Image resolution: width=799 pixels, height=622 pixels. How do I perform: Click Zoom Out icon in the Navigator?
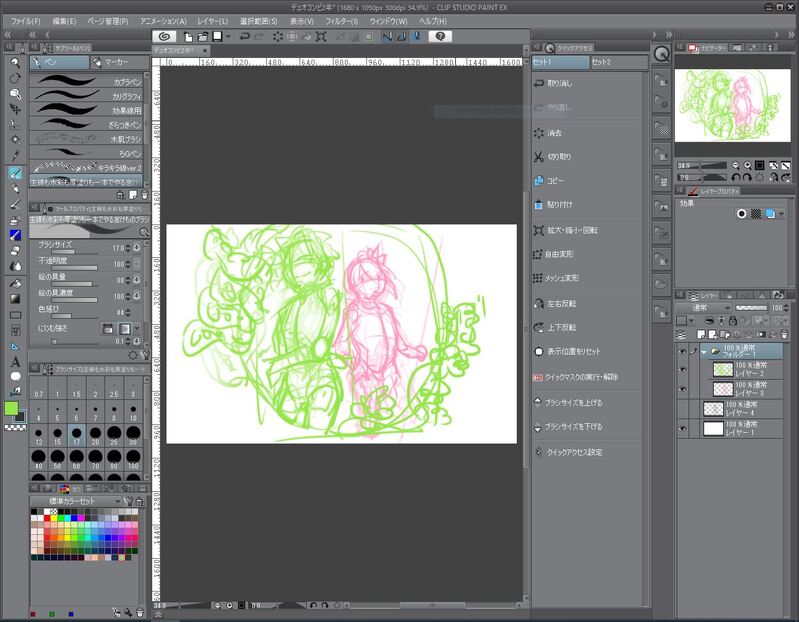point(735,165)
